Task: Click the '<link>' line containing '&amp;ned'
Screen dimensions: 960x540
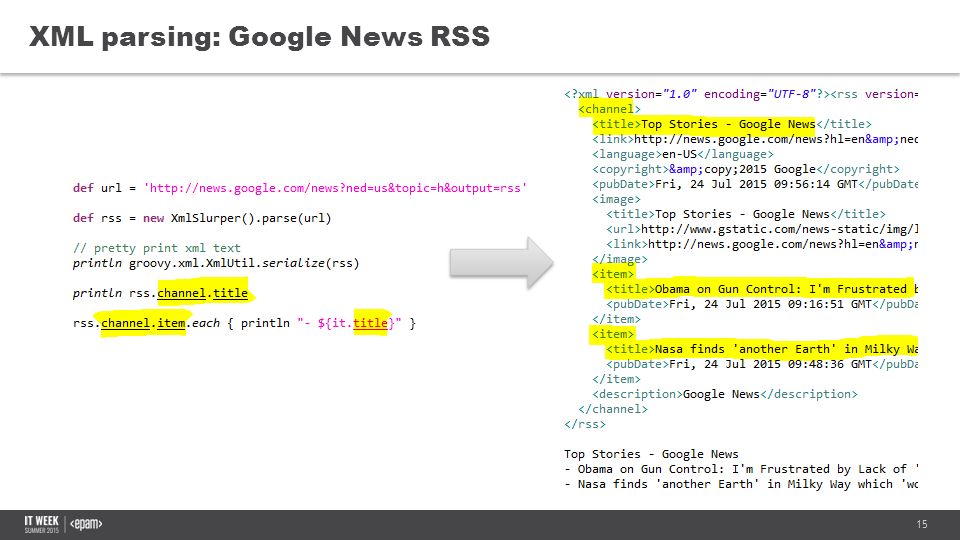Action: [x=755, y=139]
